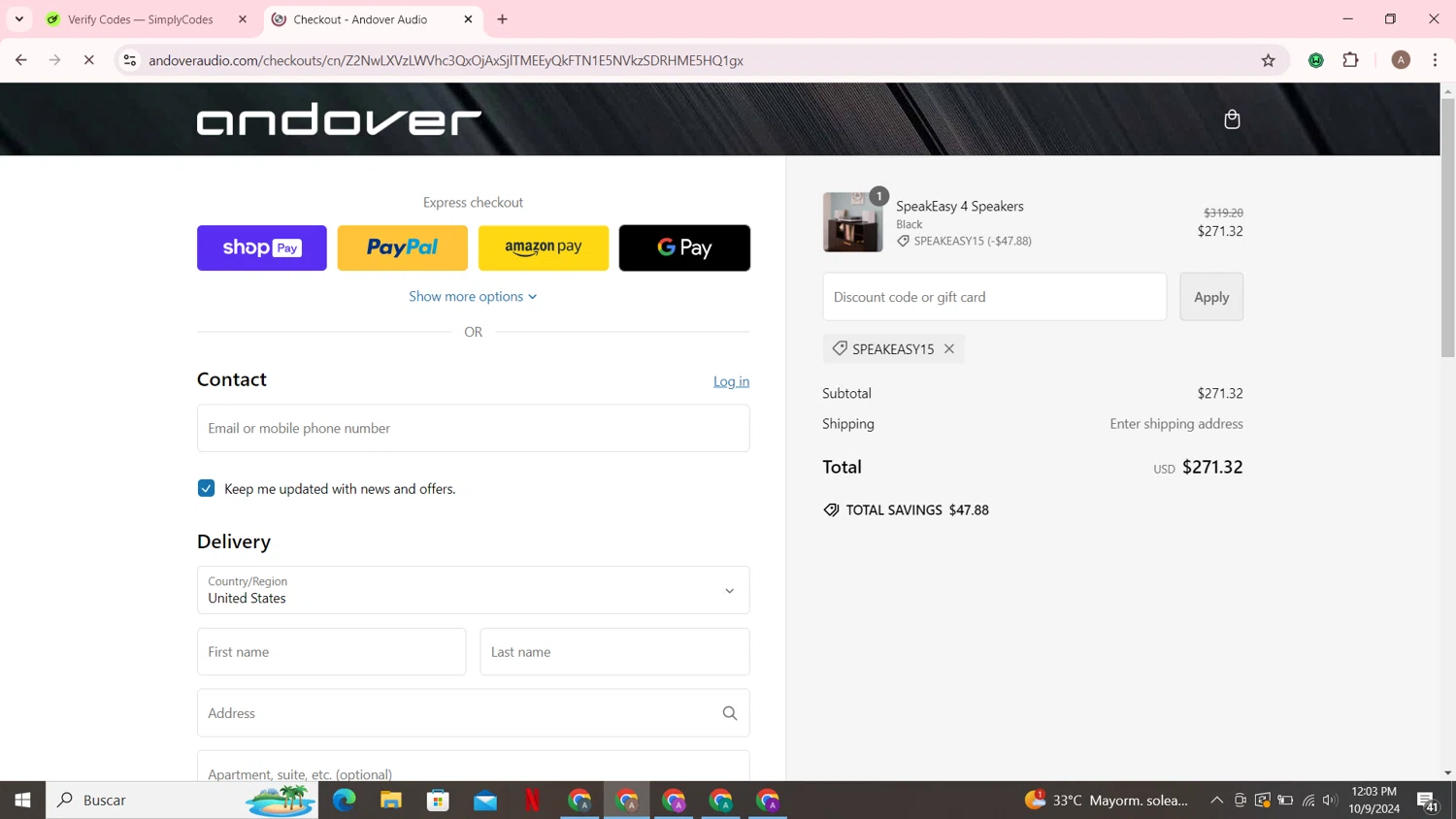The width and height of the screenshot is (1456, 819).
Task: Pay with PayPal
Action: [x=403, y=247]
